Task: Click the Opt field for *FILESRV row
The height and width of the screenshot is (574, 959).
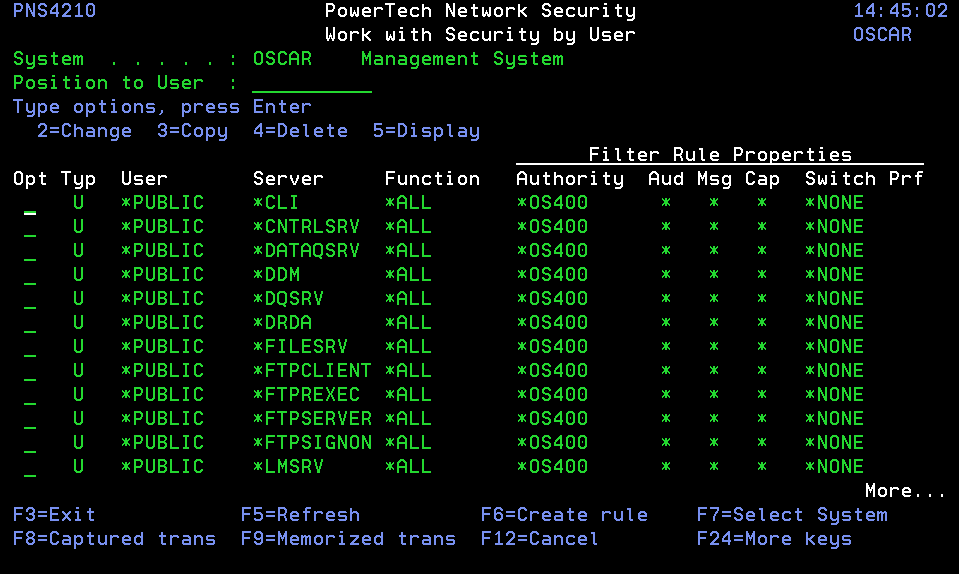Action: pyautogui.click(x=30, y=348)
